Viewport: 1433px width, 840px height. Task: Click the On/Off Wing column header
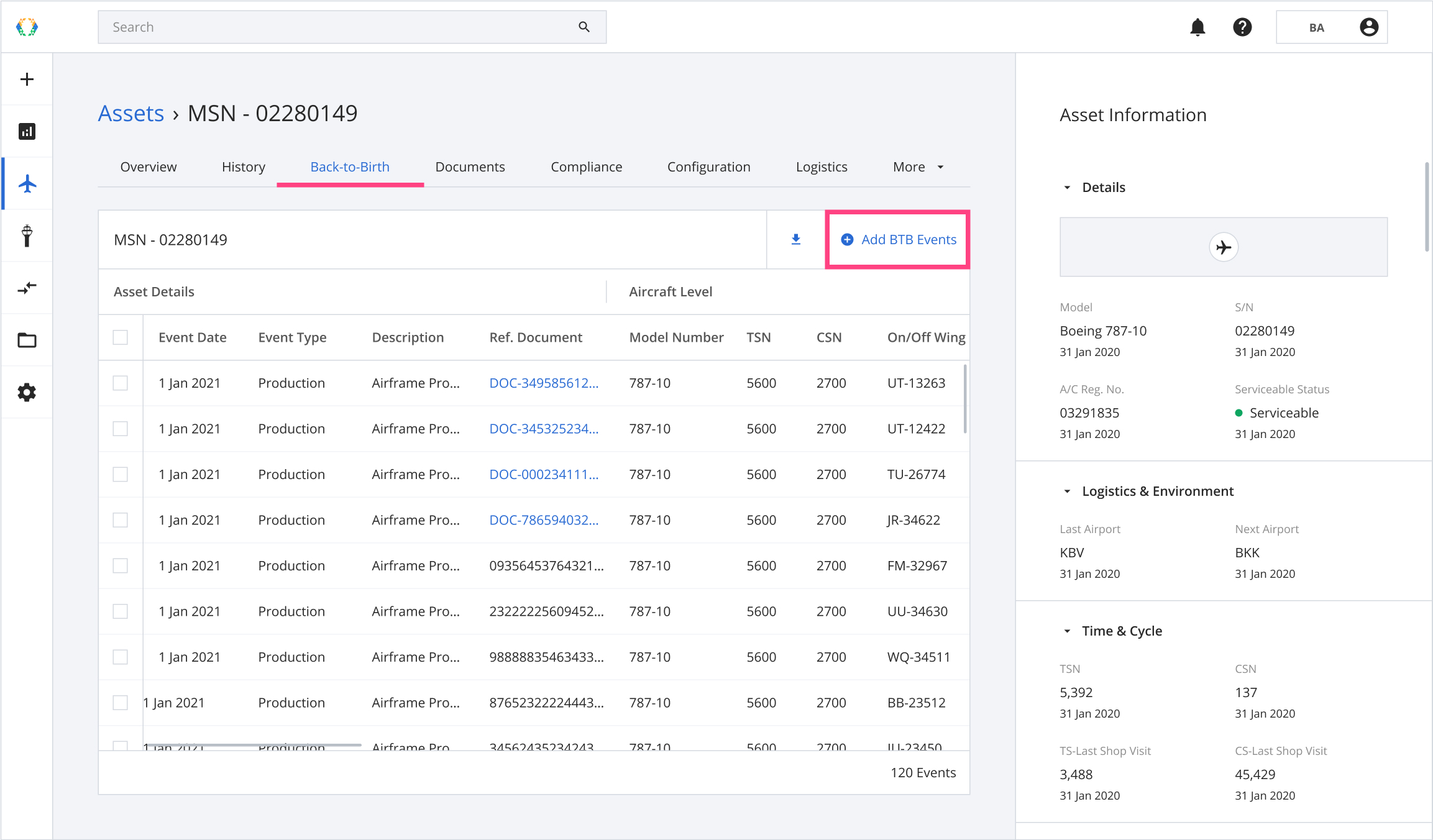tap(927, 338)
